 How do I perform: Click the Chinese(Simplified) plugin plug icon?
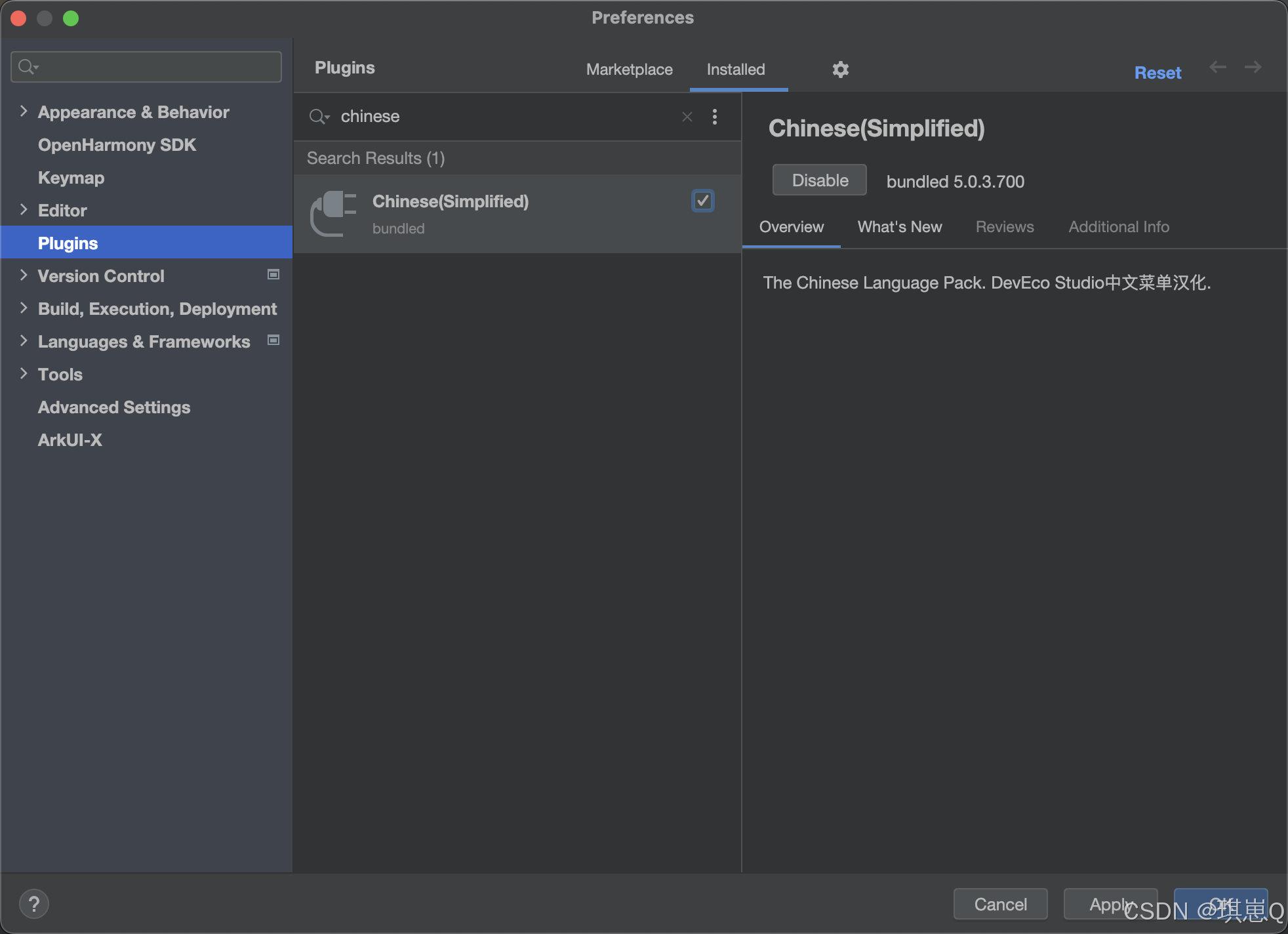[x=334, y=213]
